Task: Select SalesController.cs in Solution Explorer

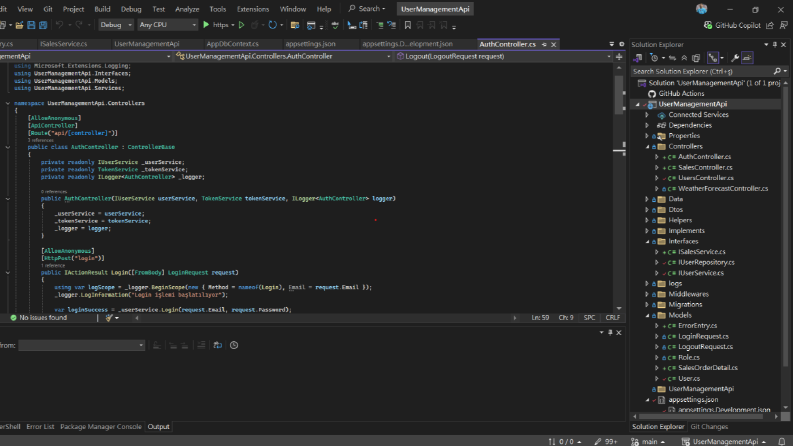Action: point(705,167)
